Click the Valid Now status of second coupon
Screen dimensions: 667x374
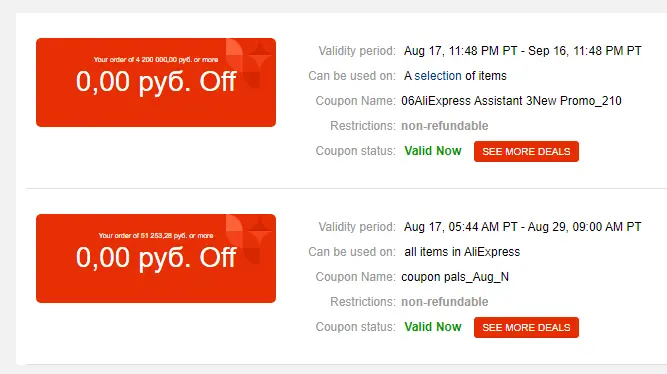click(433, 327)
